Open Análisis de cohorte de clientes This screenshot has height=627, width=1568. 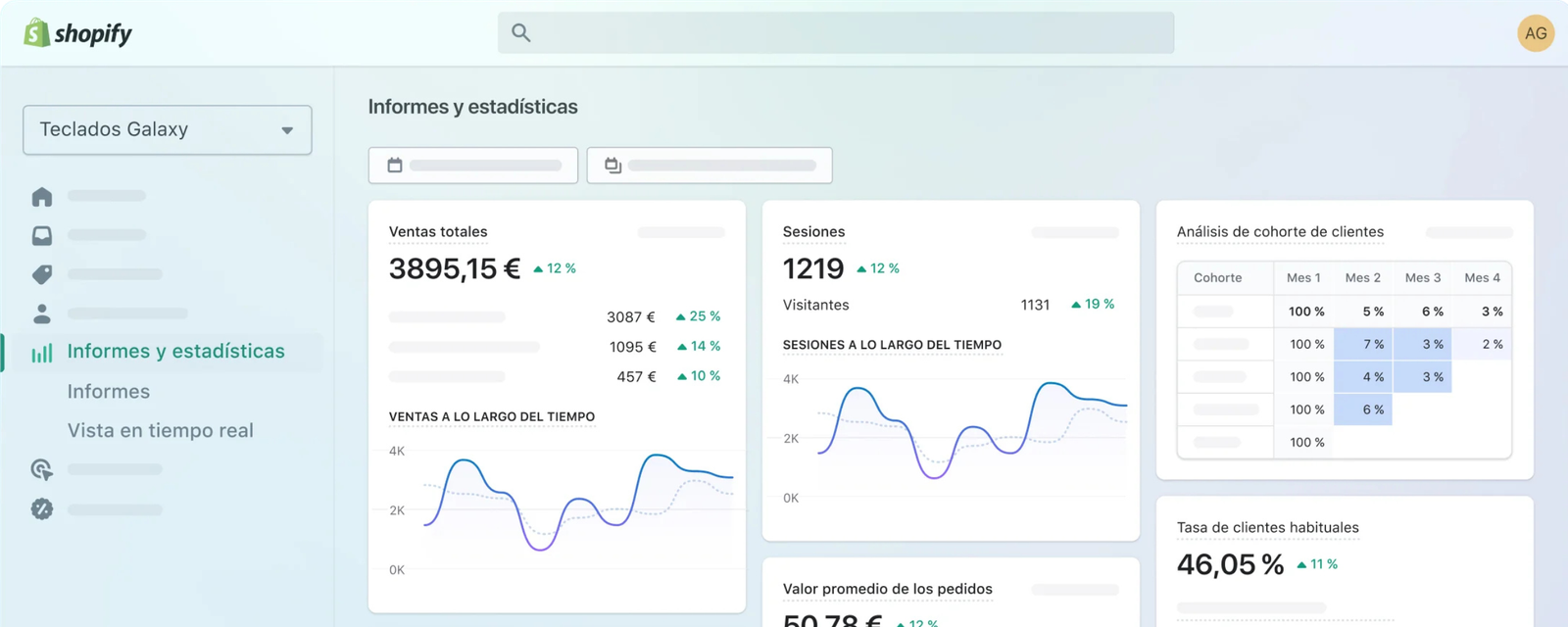coord(1280,232)
